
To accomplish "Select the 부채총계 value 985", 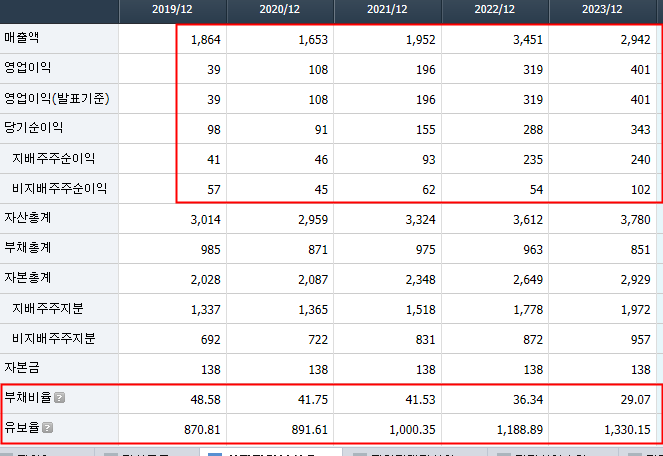I will click(x=211, y=250).
